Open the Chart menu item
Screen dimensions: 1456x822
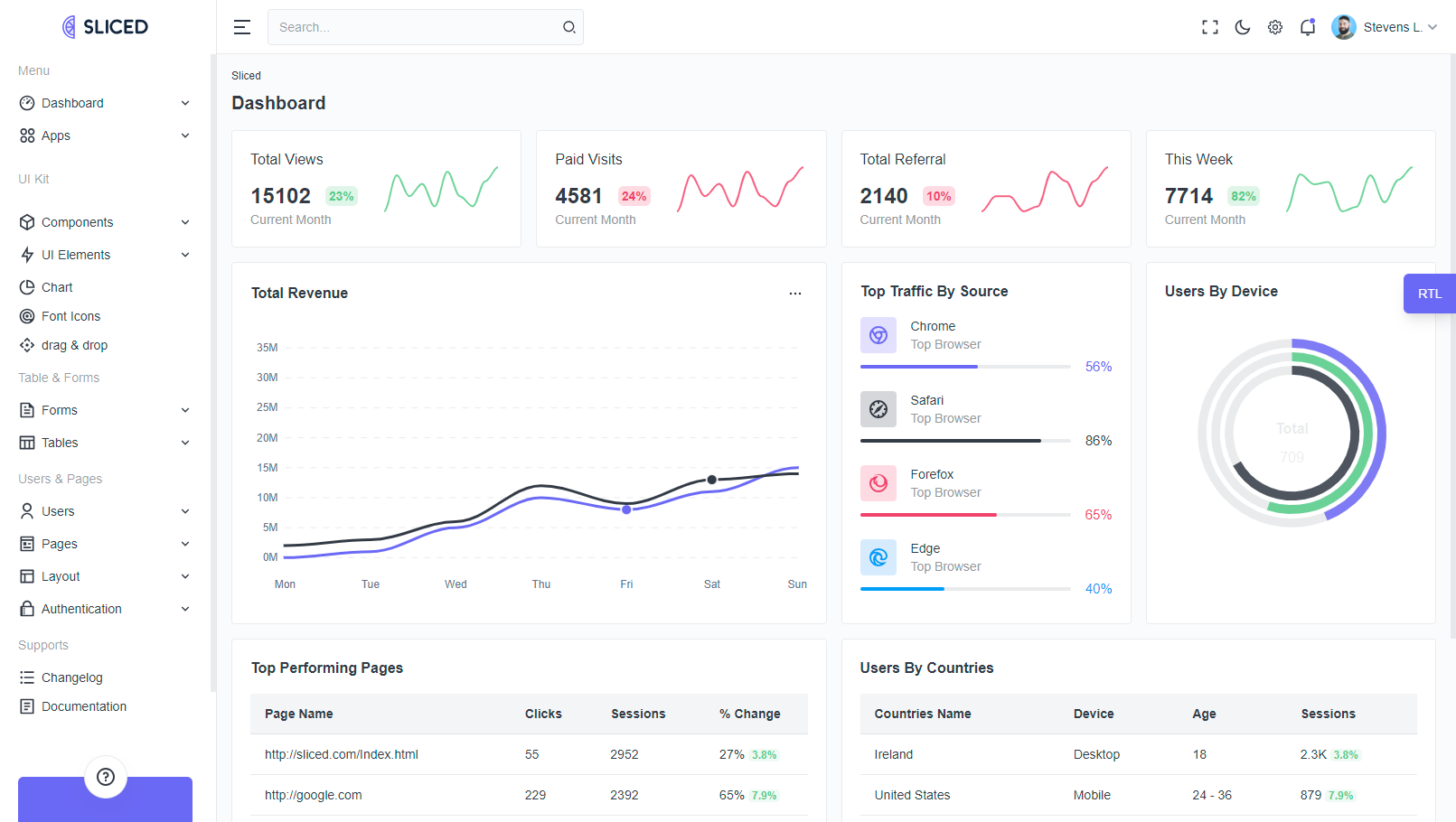(57, 287)
